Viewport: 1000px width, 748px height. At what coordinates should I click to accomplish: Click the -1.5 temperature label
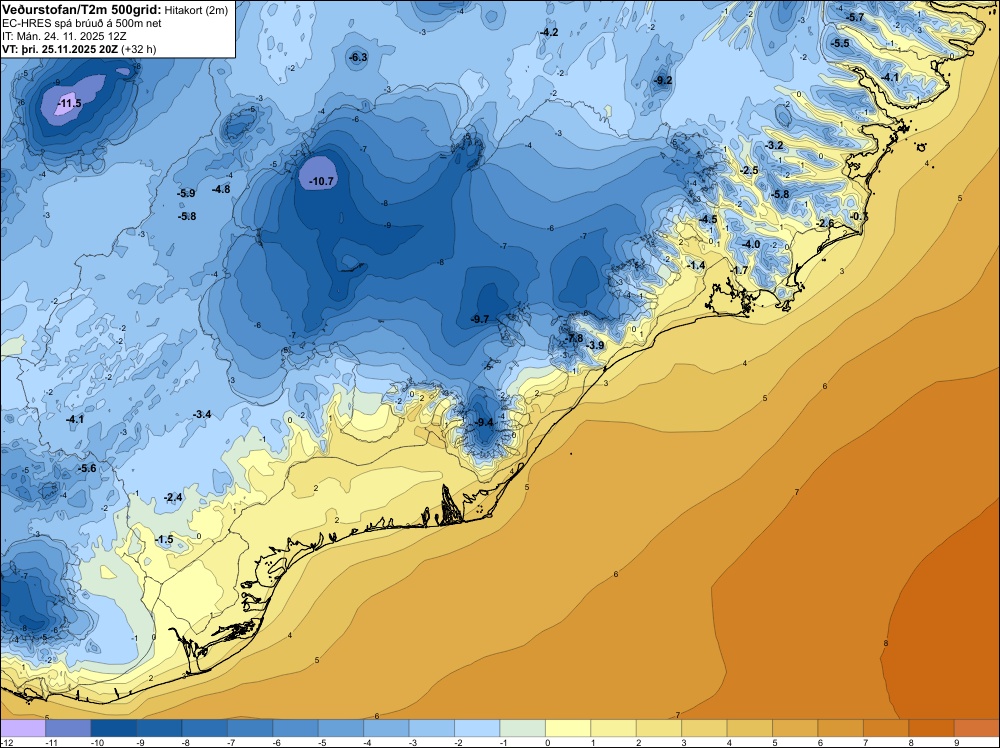pos(164,539)
